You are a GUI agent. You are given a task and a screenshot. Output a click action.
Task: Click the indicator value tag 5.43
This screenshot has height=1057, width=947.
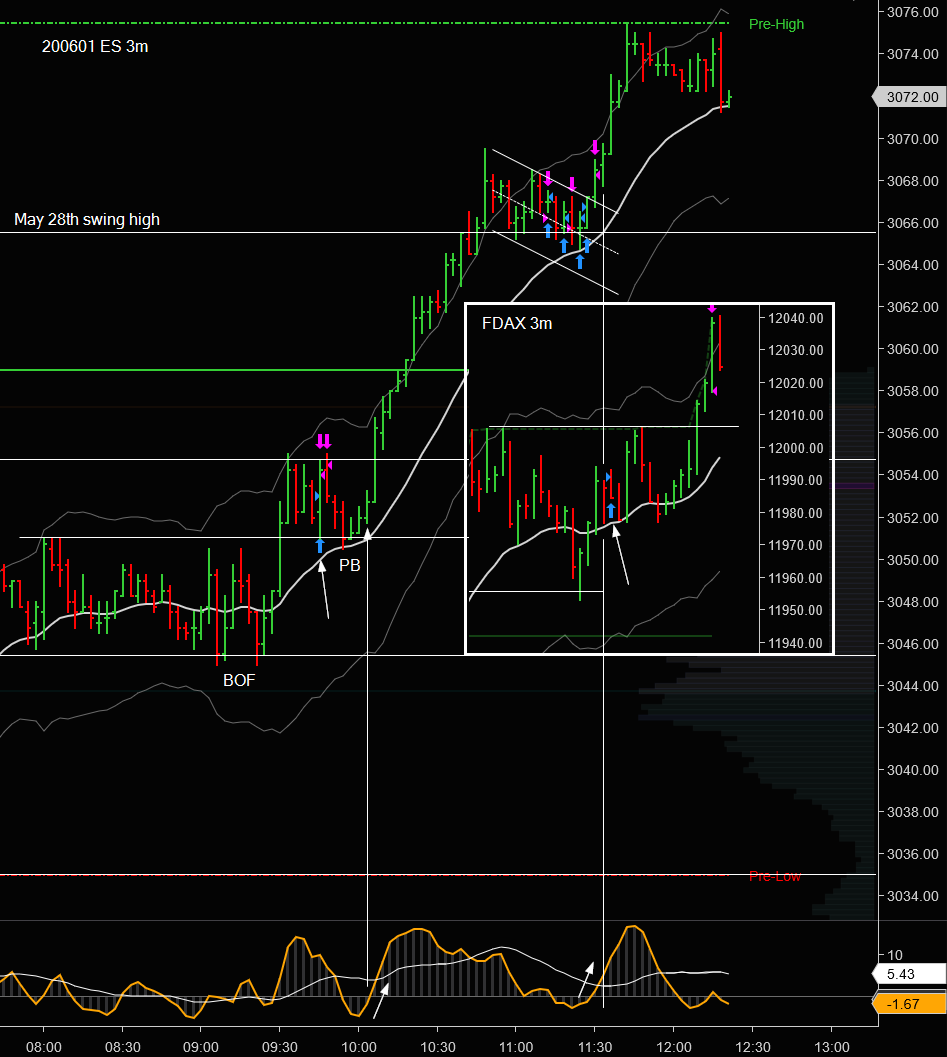(909, 974)
